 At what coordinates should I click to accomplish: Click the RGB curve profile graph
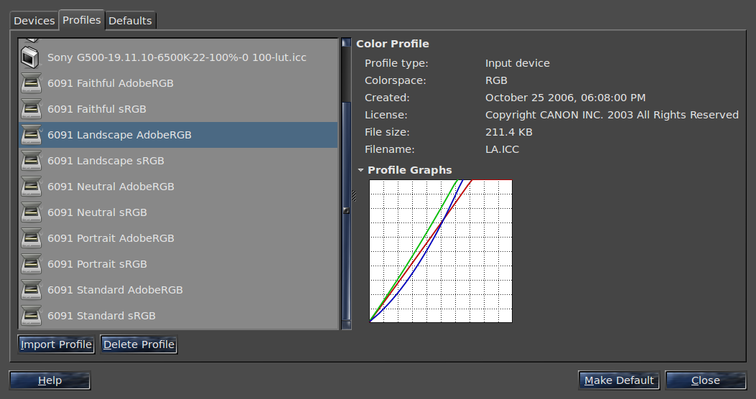pos(441,251)
